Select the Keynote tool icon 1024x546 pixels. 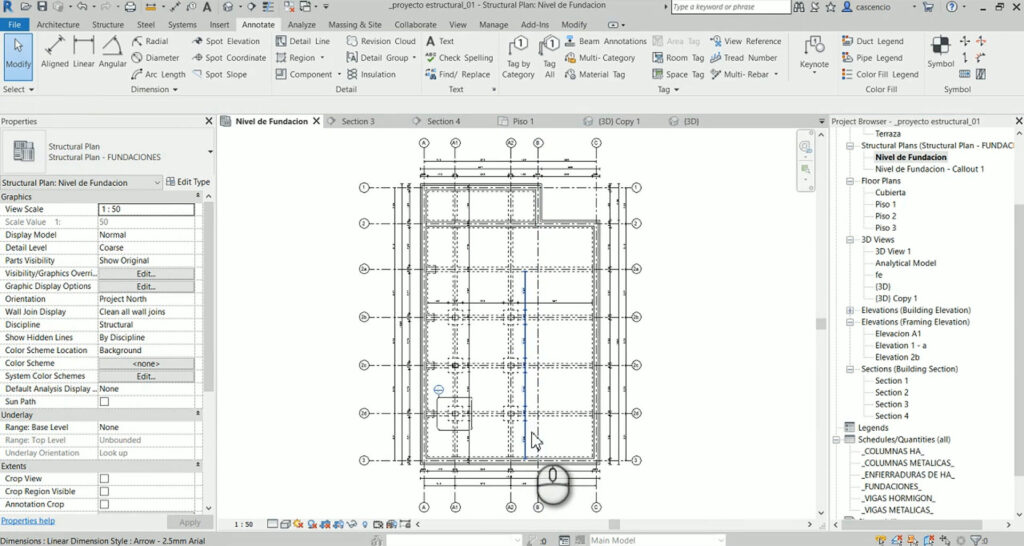814,51
